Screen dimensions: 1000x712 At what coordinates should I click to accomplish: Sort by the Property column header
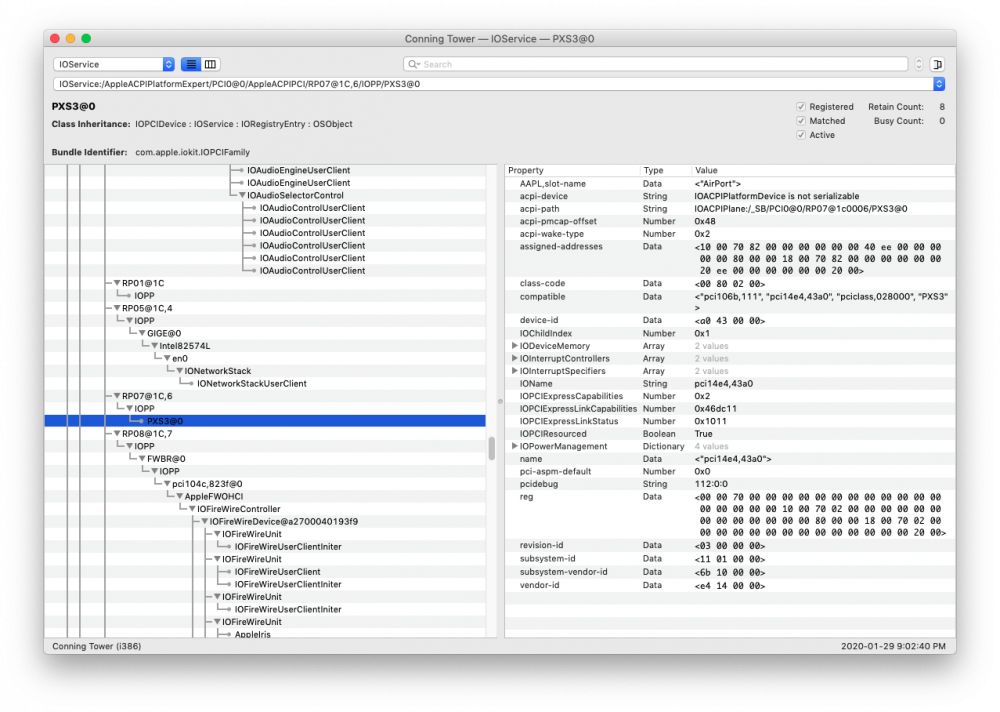pos(572,170)
